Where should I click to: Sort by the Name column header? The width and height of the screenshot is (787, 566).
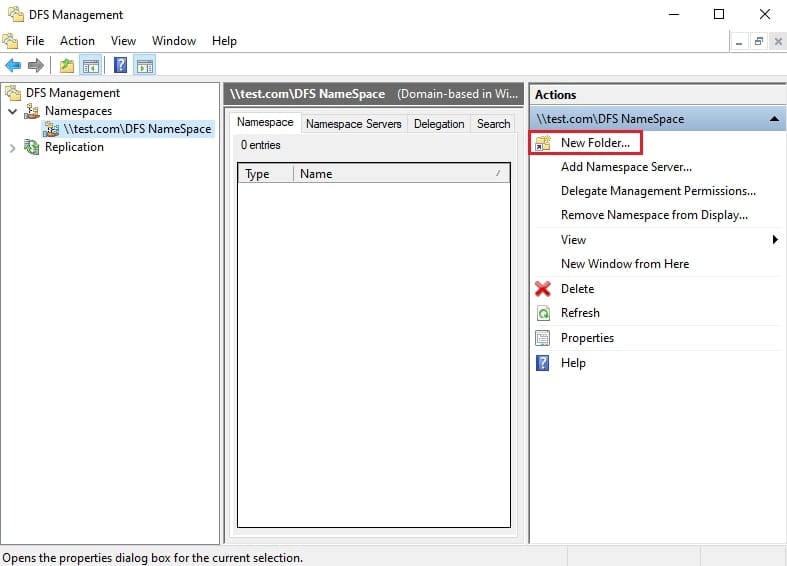point(401,174)
